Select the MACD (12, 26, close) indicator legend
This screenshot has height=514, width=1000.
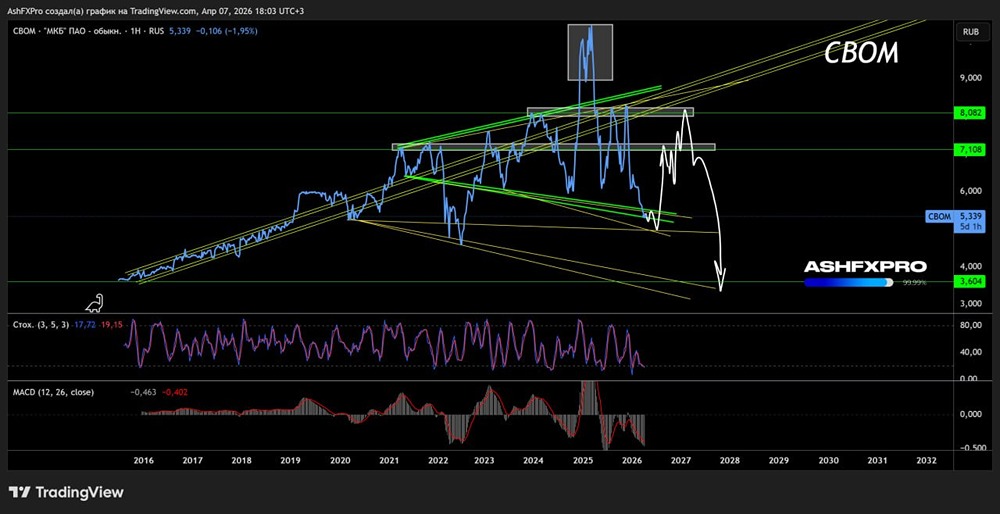click(x=53, y=392)
